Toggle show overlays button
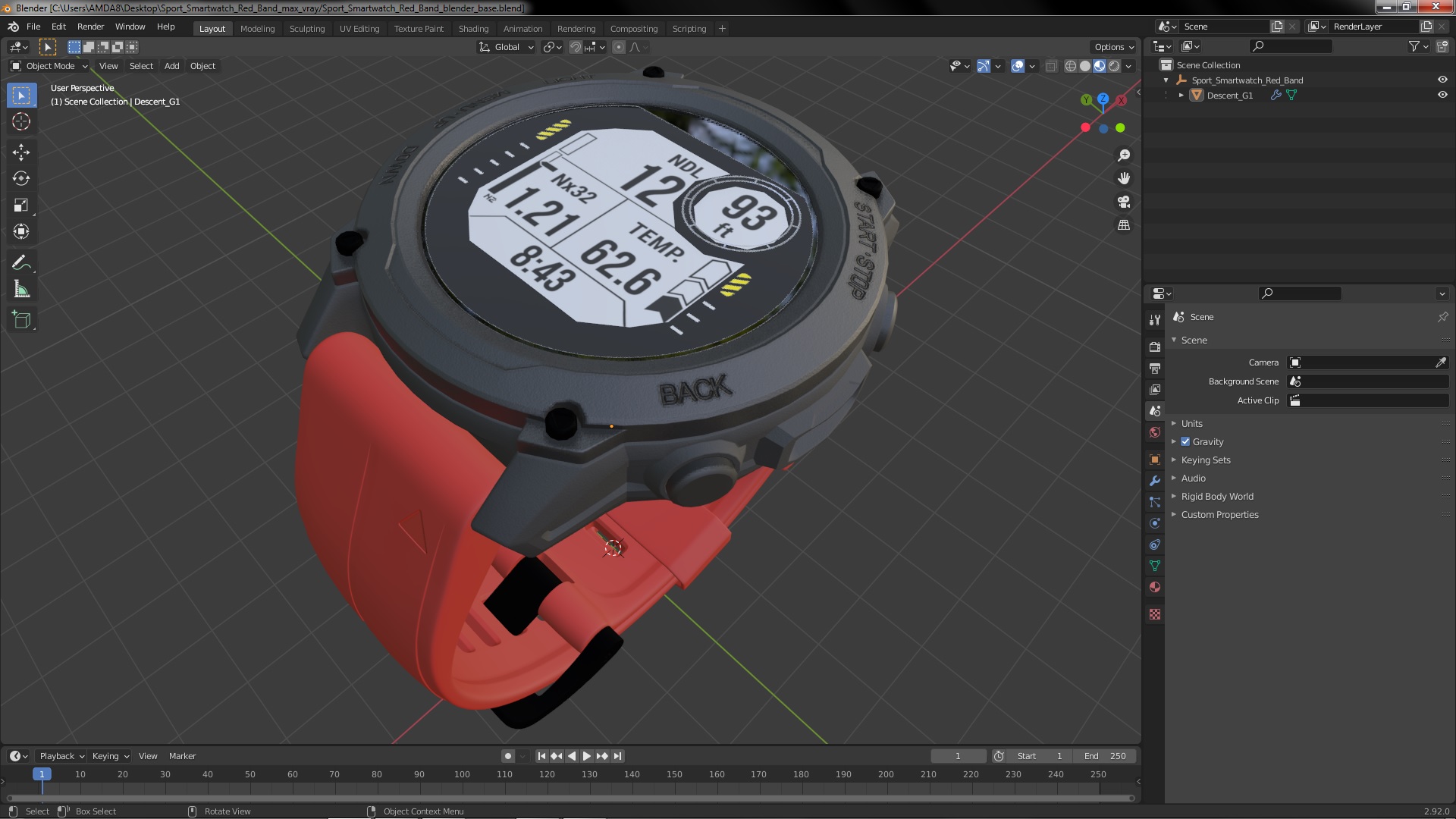Image resolution: width=1456 pixels, height=819 pixels. click(x=1018, y=66)
